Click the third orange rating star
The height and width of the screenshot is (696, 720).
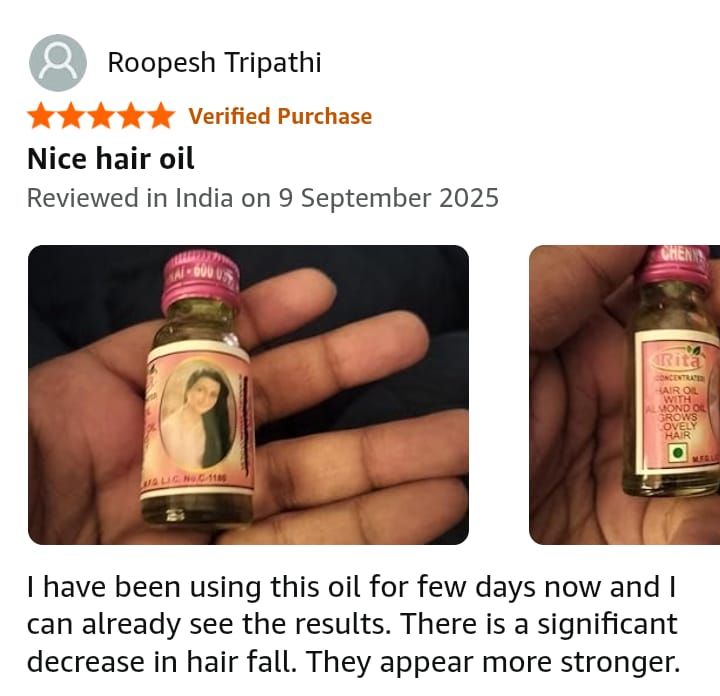pyautogui.click(x=101, y=116)
